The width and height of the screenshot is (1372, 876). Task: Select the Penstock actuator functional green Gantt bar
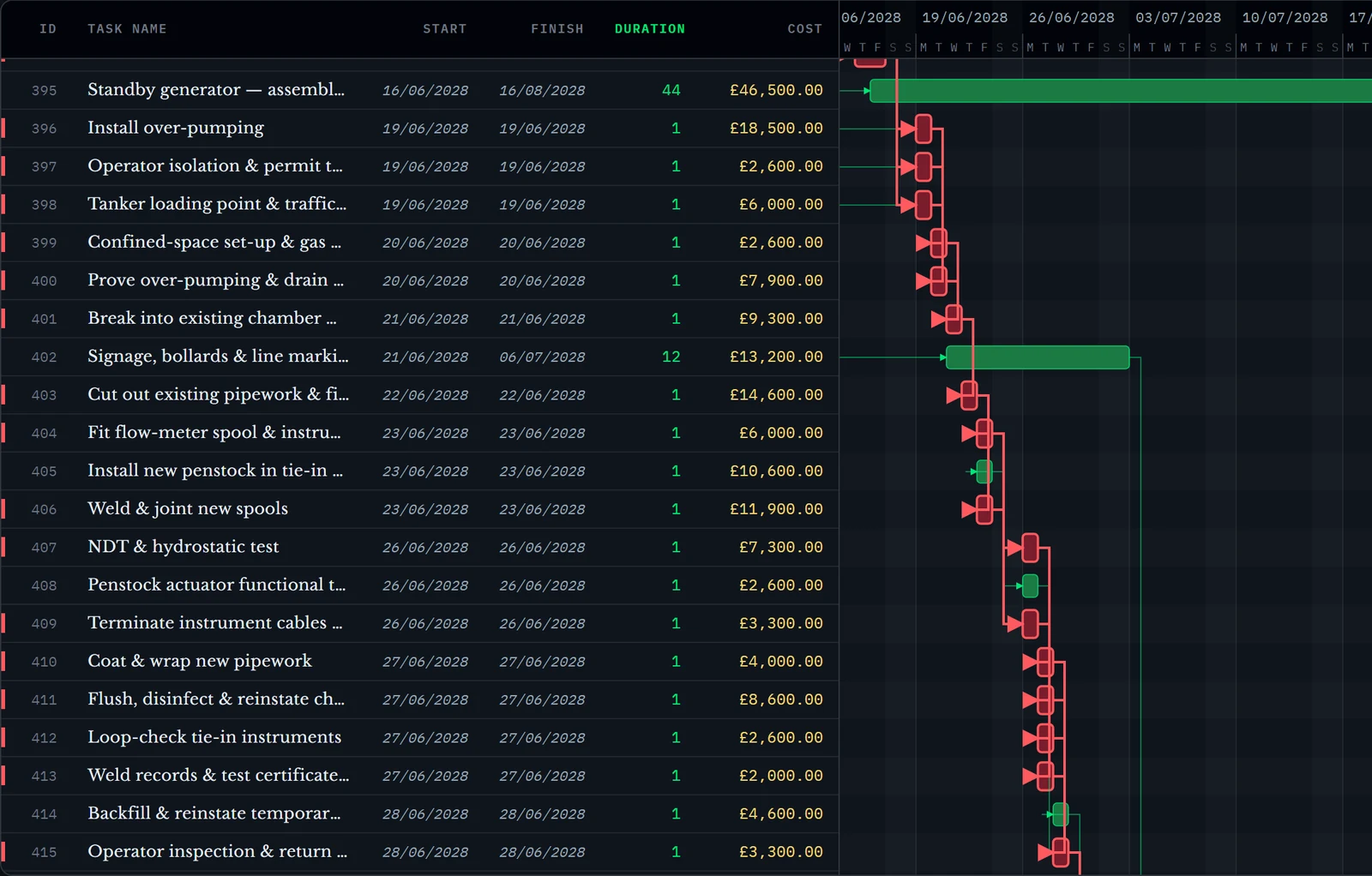[x=1031, y=586]
